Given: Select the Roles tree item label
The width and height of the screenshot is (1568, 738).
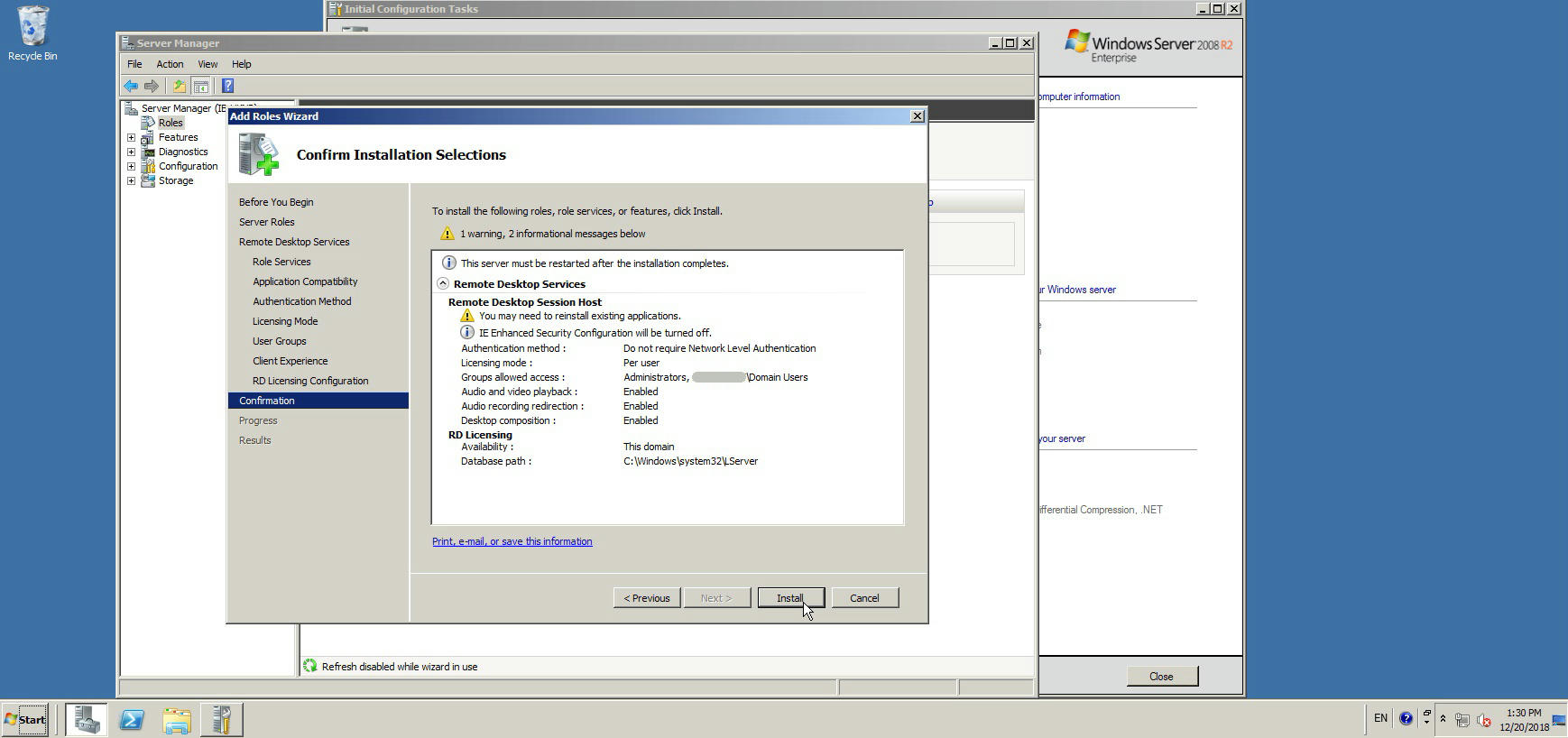Looking at the screenshot, I should pos(171,123).
